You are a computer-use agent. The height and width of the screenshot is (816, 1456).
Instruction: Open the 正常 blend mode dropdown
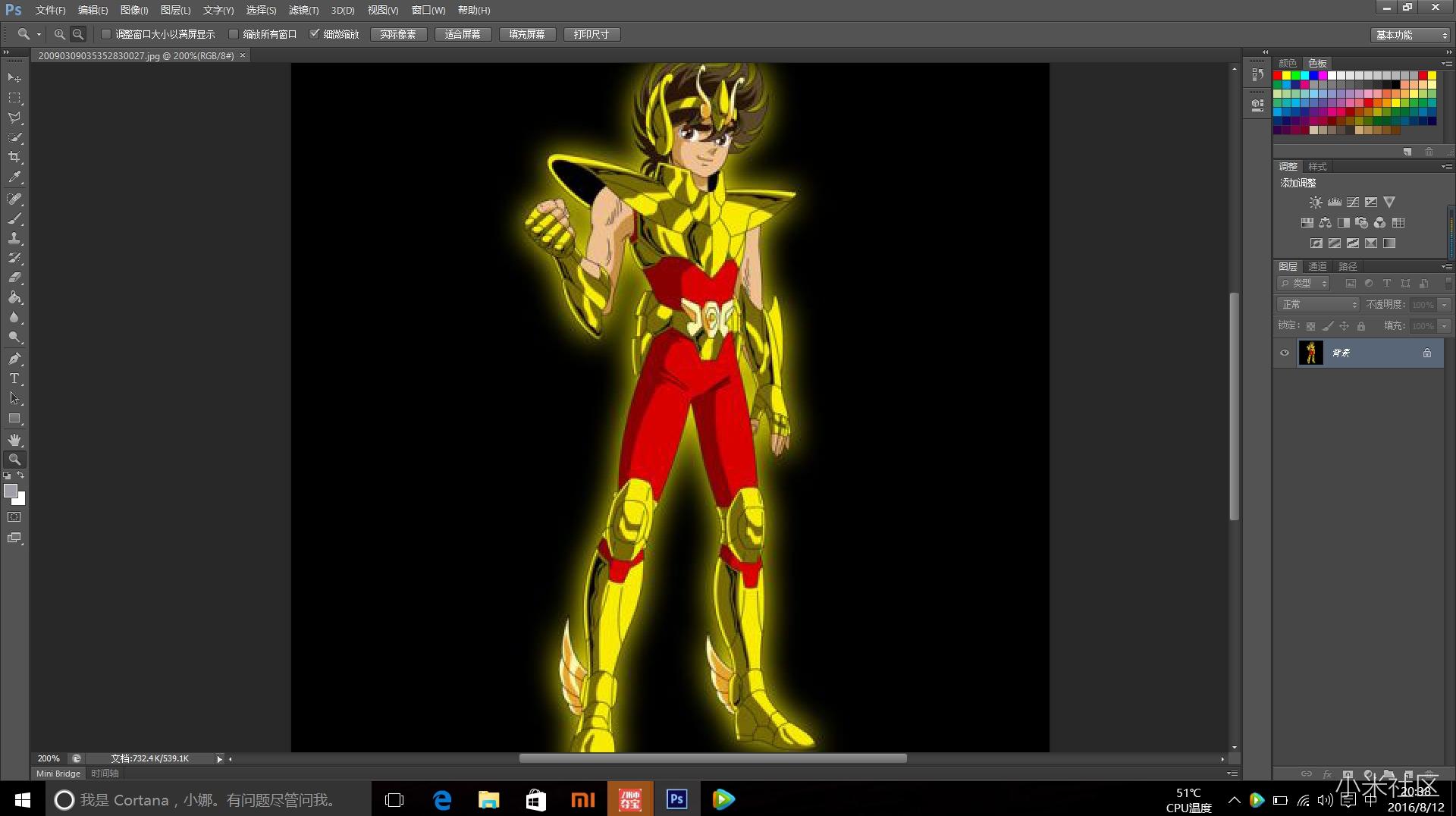click(1318, 304)
